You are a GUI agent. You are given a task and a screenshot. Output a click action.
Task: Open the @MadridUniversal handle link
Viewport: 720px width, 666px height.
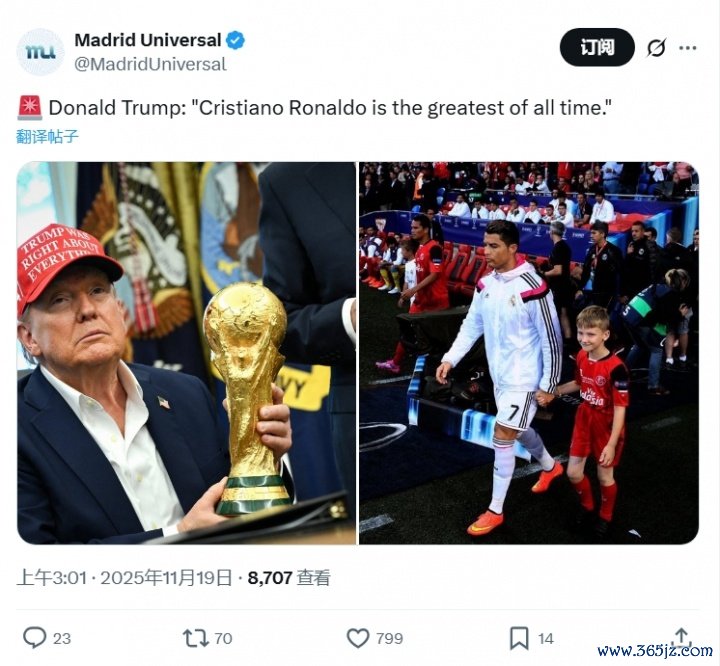[151, 64]
